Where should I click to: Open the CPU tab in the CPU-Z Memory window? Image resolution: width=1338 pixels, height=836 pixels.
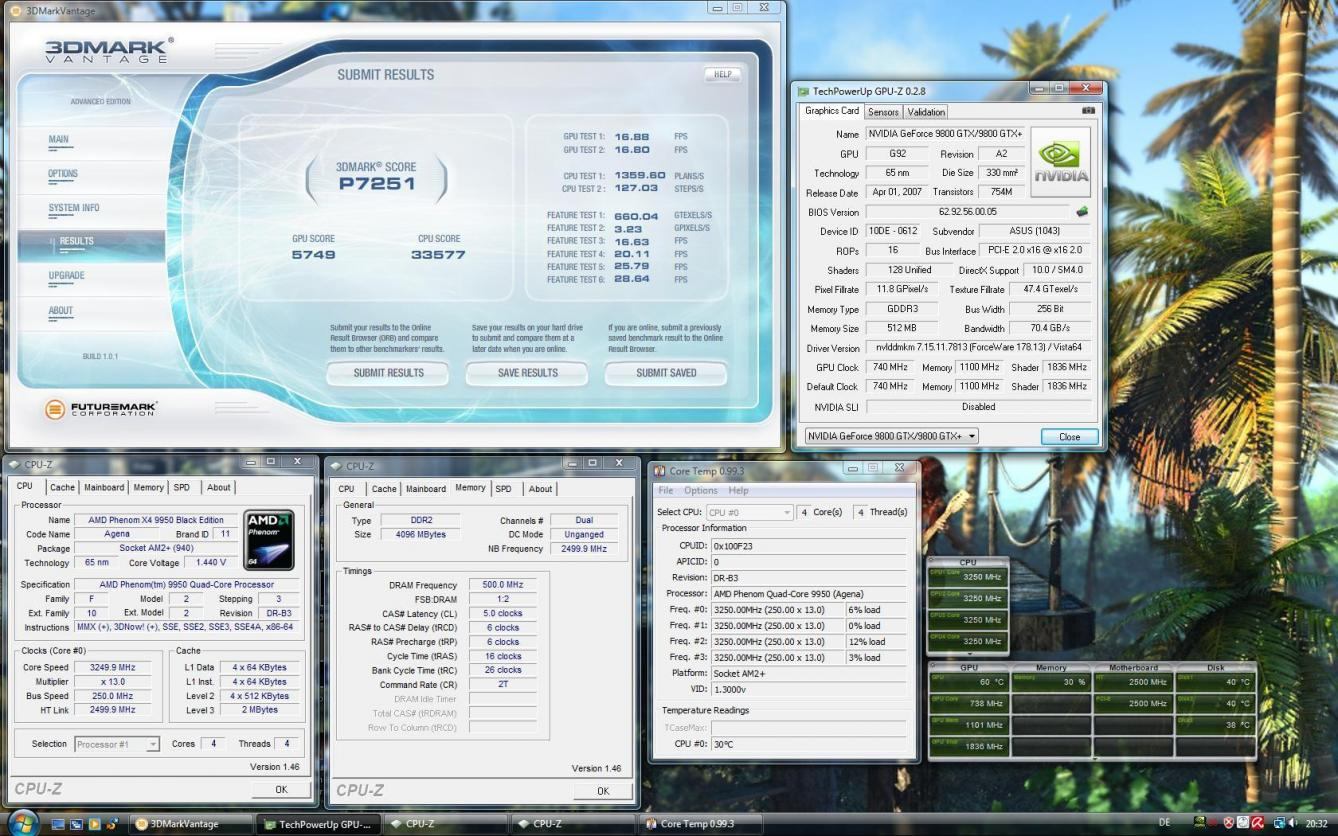(x=346, y=489)
